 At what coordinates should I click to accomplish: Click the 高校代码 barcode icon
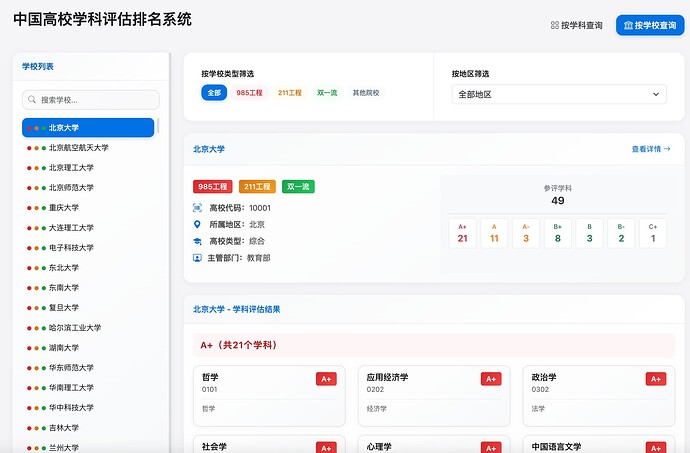click(198, 208)
